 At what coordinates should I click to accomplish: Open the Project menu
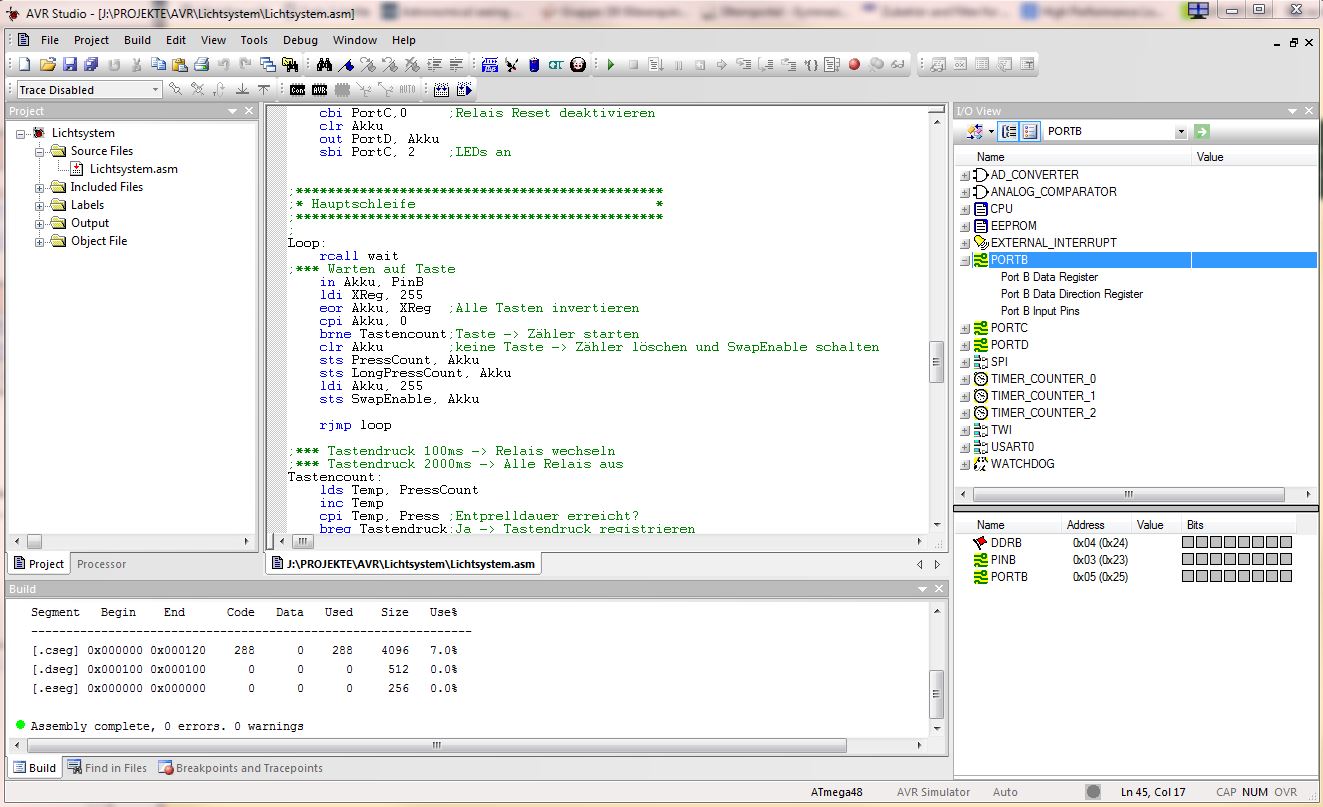[x=91, y=40]
